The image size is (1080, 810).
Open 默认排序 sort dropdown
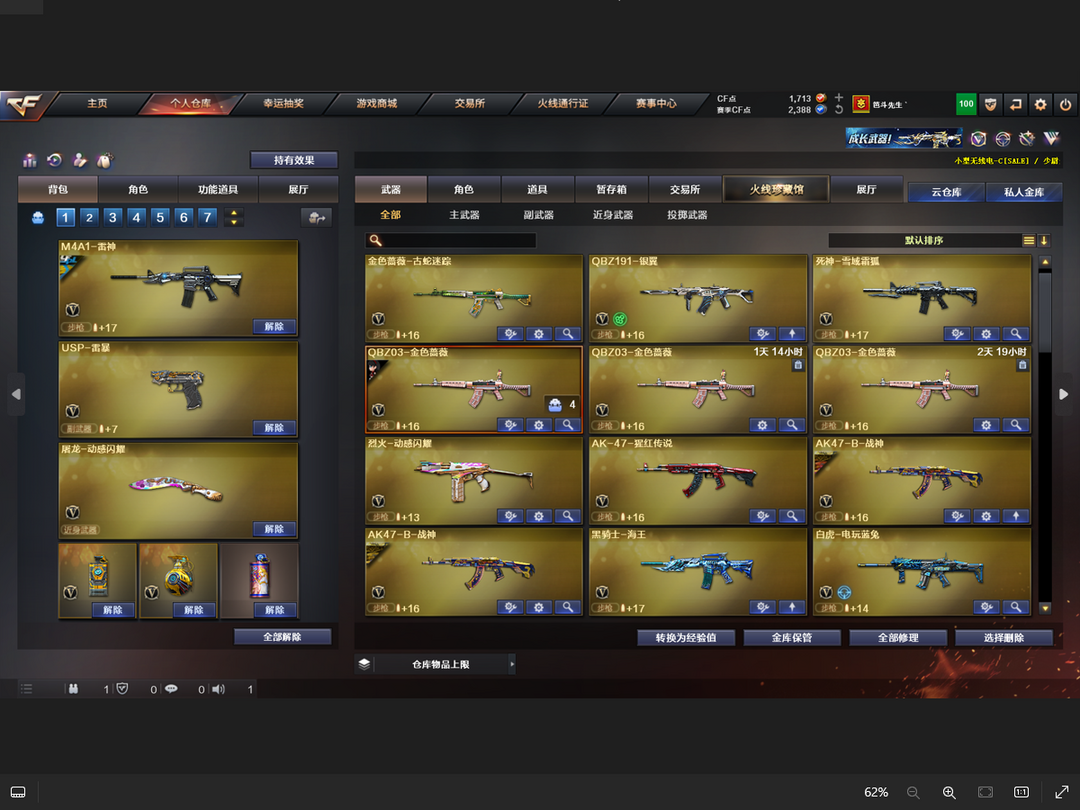point(924,240)
